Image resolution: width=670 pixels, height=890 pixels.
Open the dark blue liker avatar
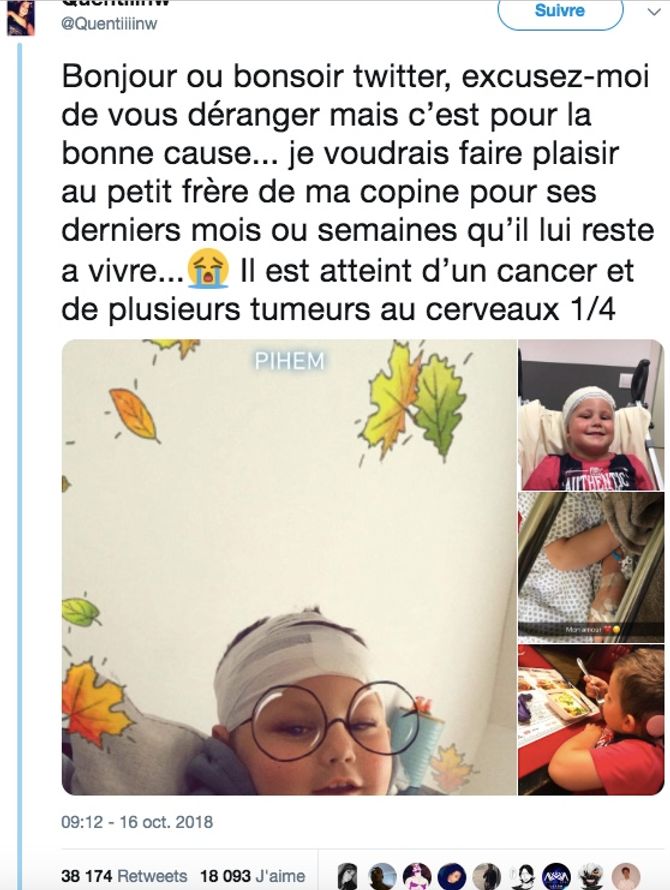click(x=452, y=876)
